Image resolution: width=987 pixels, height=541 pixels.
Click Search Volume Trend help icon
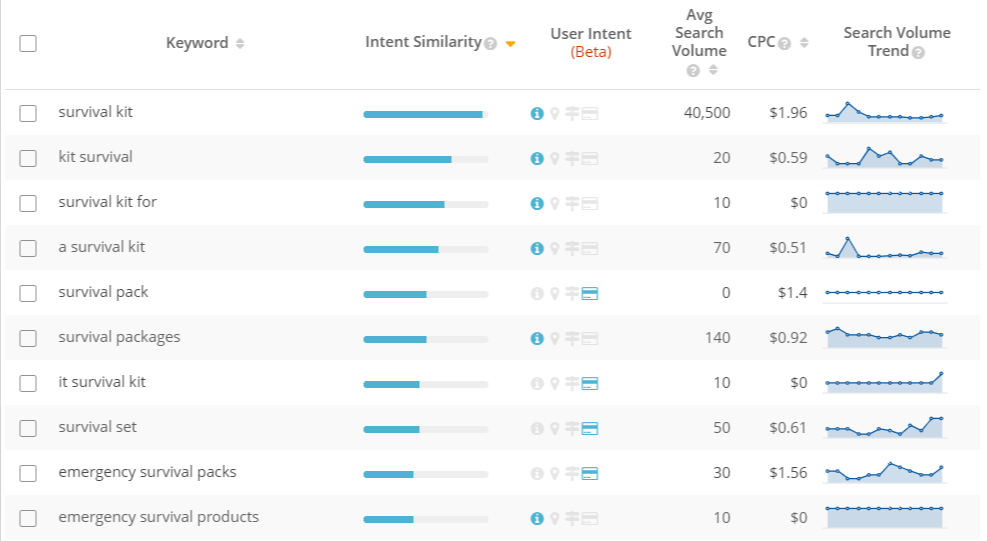918,53
